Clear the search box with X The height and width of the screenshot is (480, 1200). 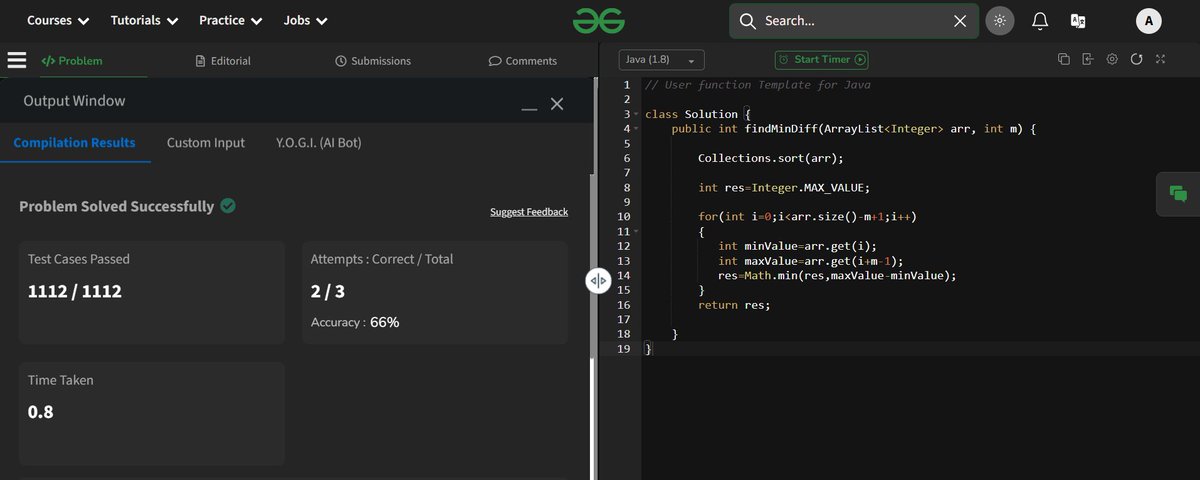pos(960,20)
